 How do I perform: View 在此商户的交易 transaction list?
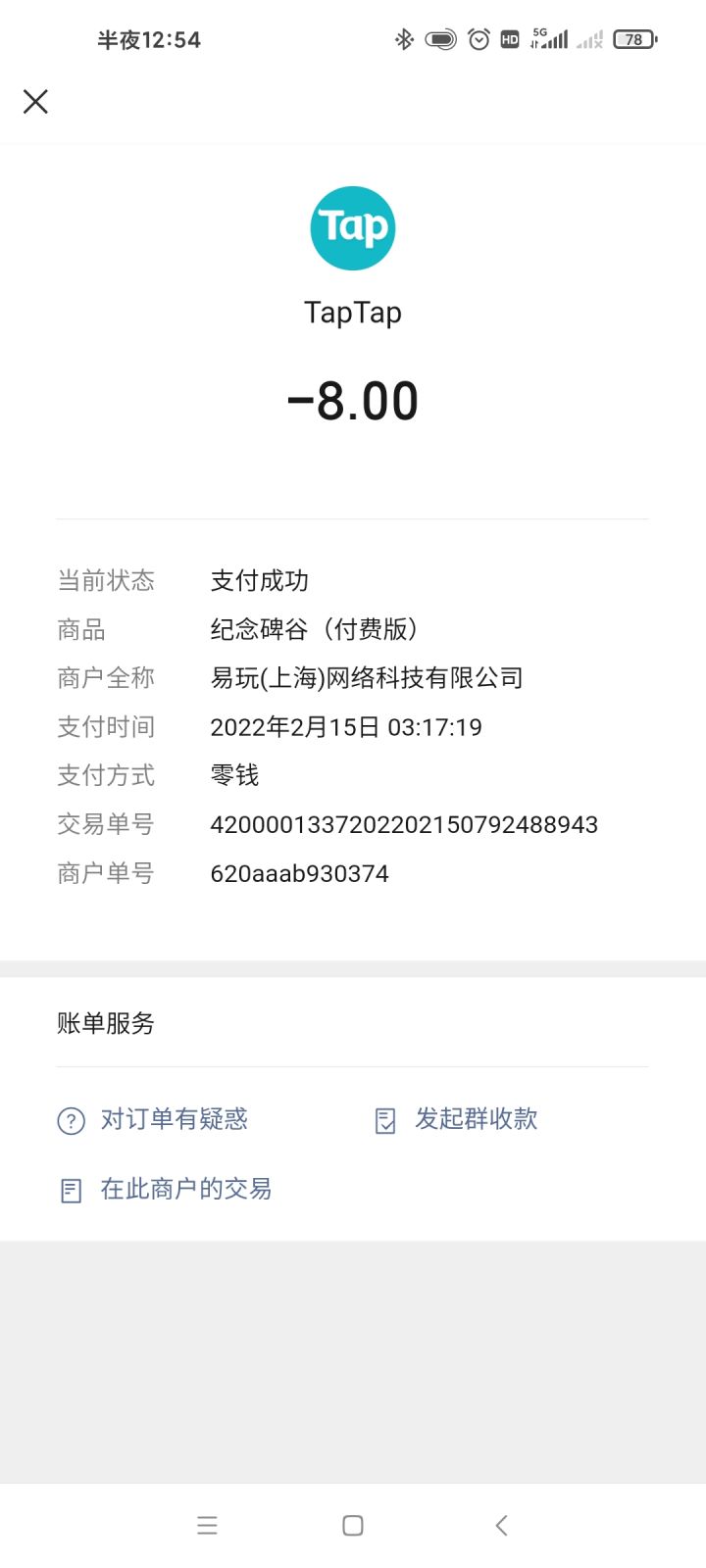pyautogui.click(x=186, y=1189)
